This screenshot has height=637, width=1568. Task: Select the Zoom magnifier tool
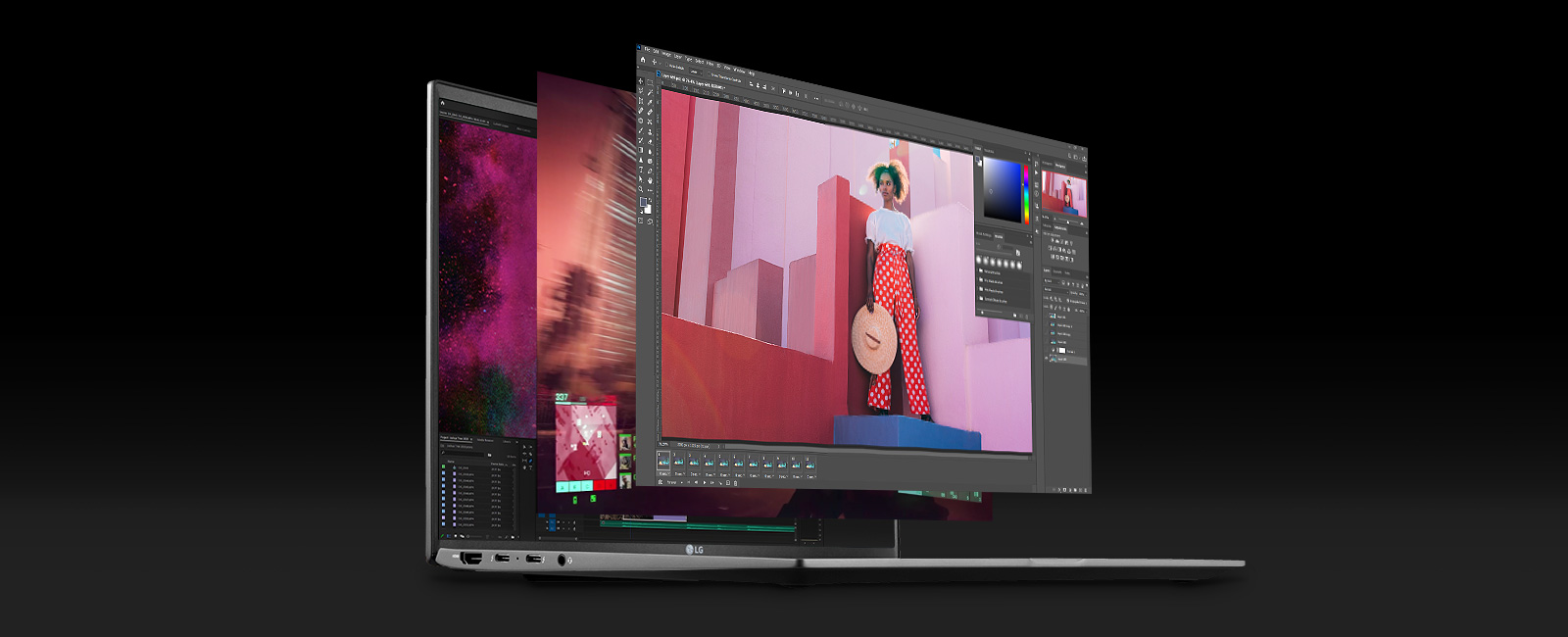pyautogui.click(x=643, y=189)
